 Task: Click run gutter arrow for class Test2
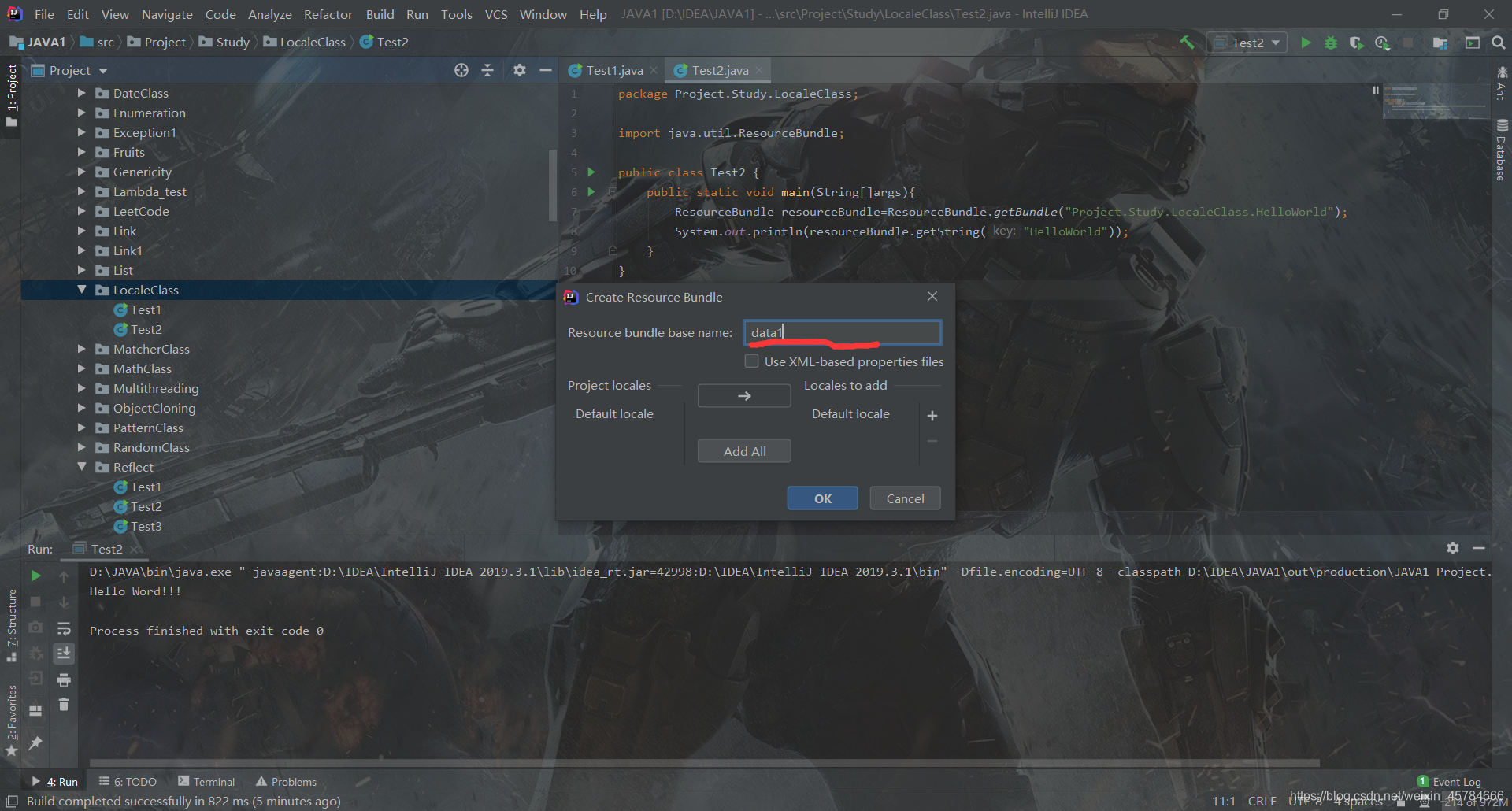click(x=591, y=172)
